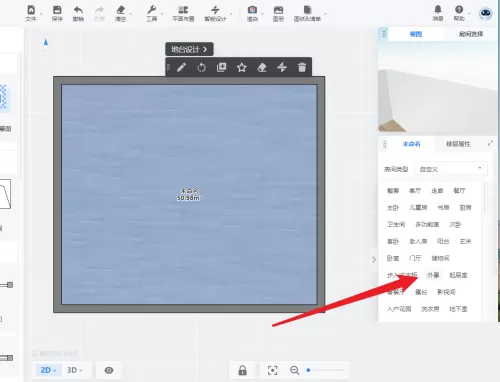The height and width of the screenshot is (382, 500).
Task: Choose room type 餐厅
Action: 459,191
